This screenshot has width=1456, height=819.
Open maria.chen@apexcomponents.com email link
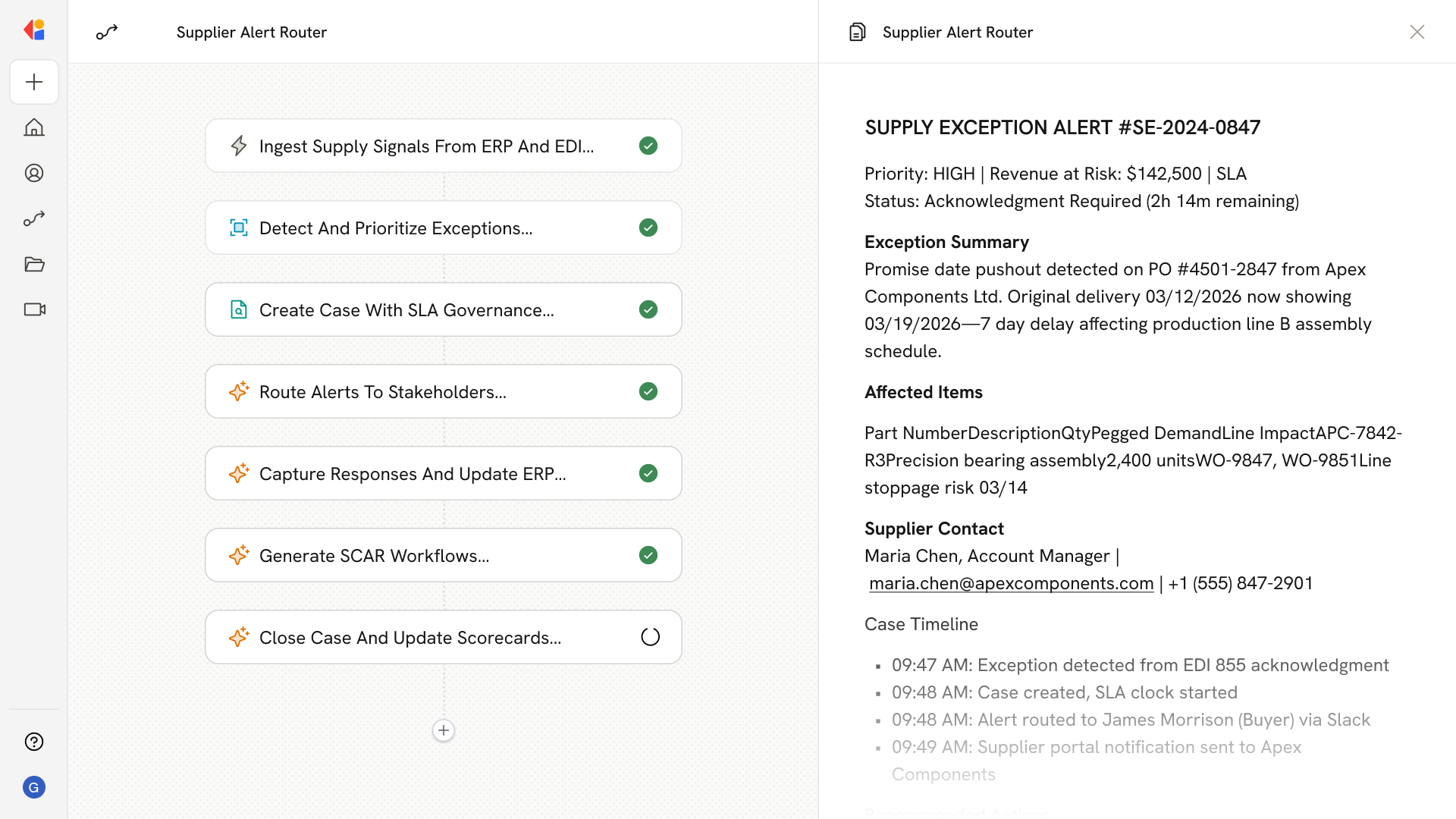[1011, 583]
